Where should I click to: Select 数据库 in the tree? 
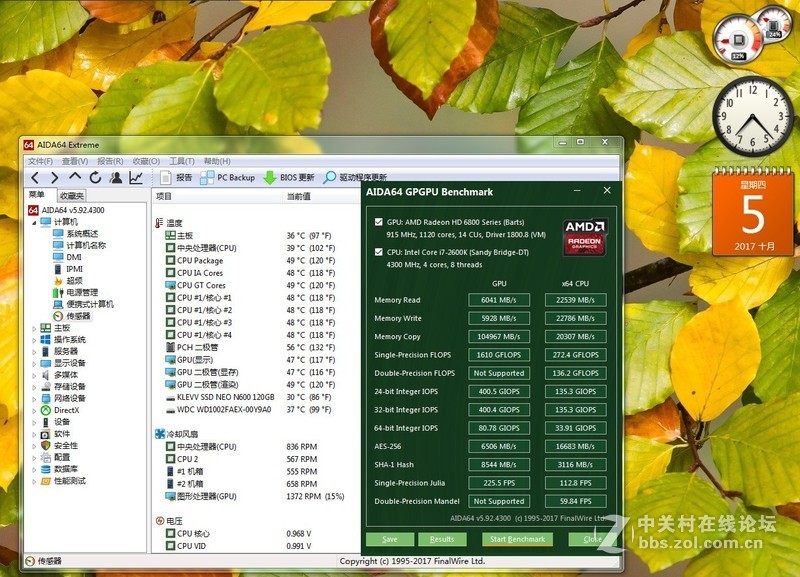click(59, 469)
